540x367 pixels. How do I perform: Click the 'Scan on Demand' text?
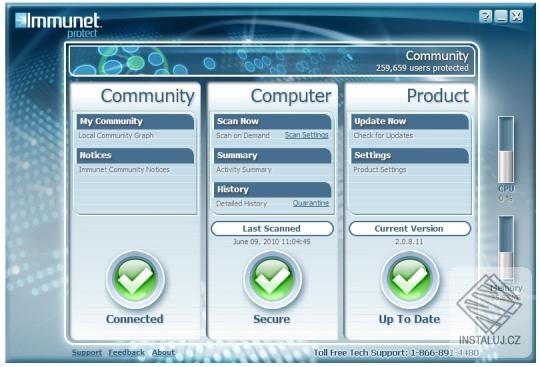(x=243, y=135)
